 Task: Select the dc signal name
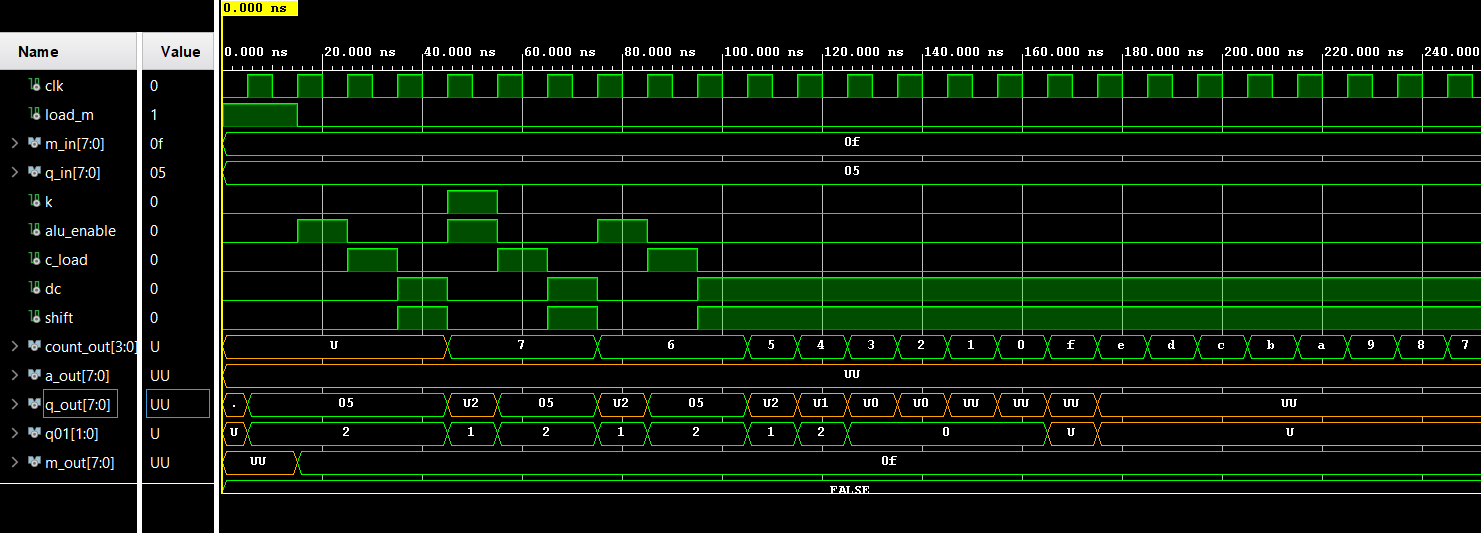53,289
